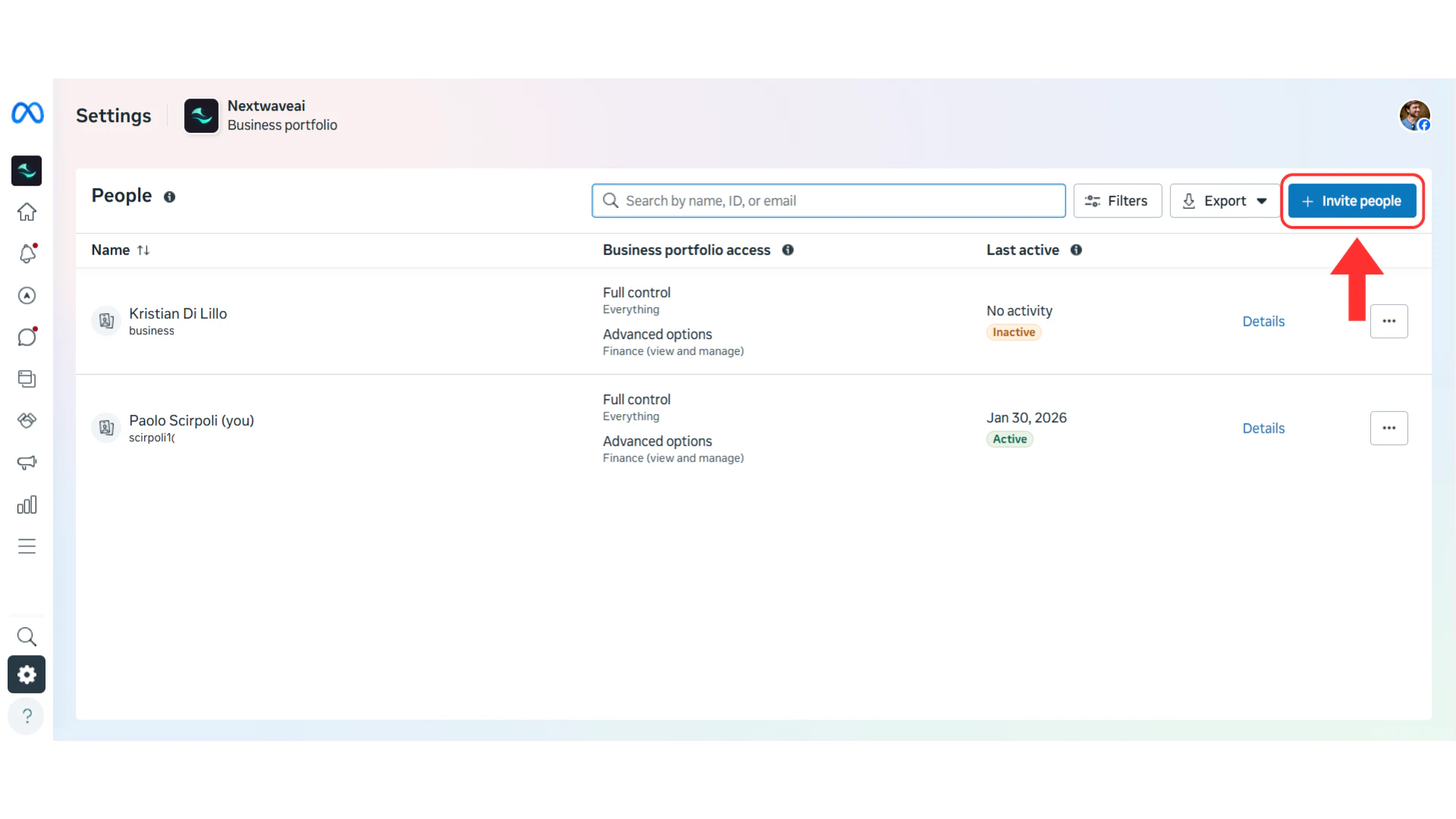Open the more options menu for Paolo Scirpoli
1456x819 pixels.
[1389, 428]
